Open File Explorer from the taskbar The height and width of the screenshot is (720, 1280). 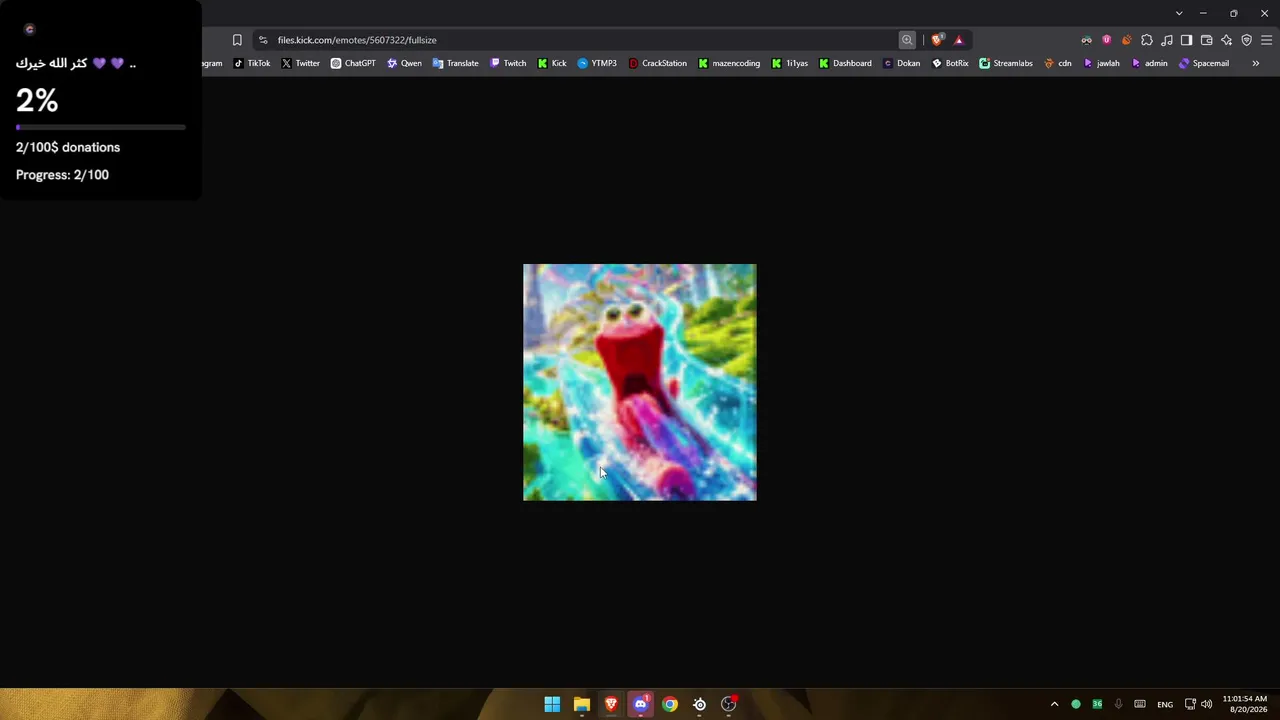582,704
